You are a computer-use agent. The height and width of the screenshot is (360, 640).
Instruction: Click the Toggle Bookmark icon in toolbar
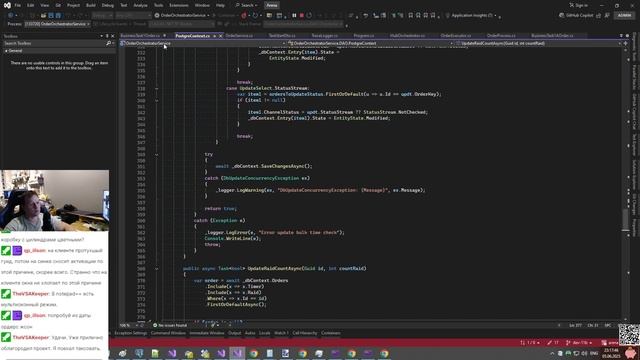(411, 16)
